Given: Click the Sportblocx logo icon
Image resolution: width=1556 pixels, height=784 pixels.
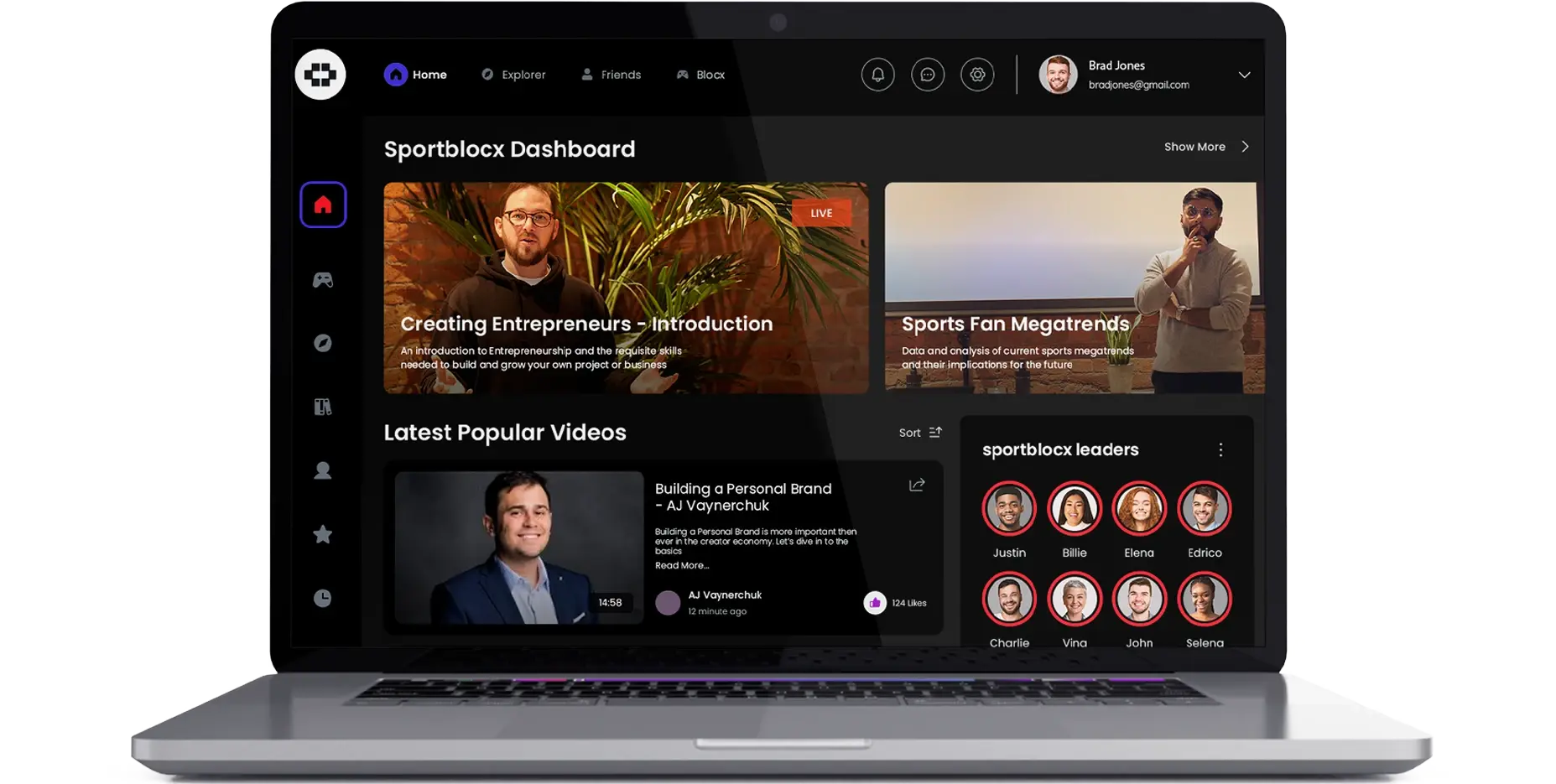Looking at the screenshot, I should click(320, 75).
